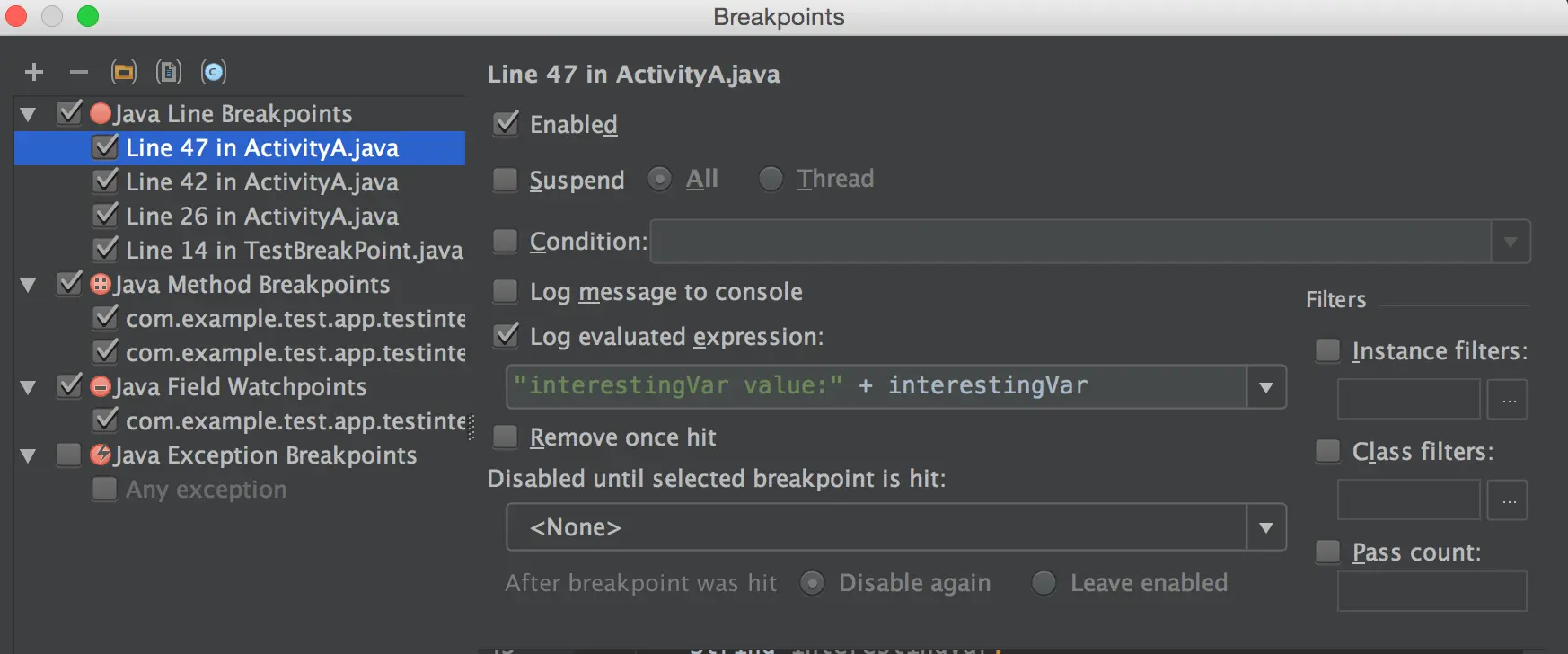The width and height of the screenshot is (1568, 654).
Task: Open the log expression history dropdown
Action: pyautogui.click(x=1266, y=387)
